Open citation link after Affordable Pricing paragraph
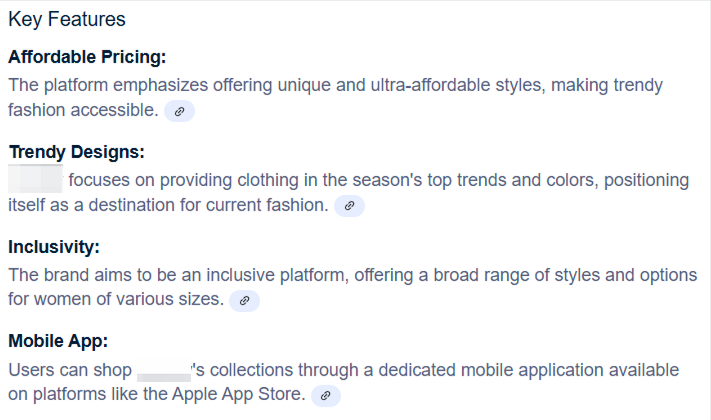 click(x=179, y=111)
